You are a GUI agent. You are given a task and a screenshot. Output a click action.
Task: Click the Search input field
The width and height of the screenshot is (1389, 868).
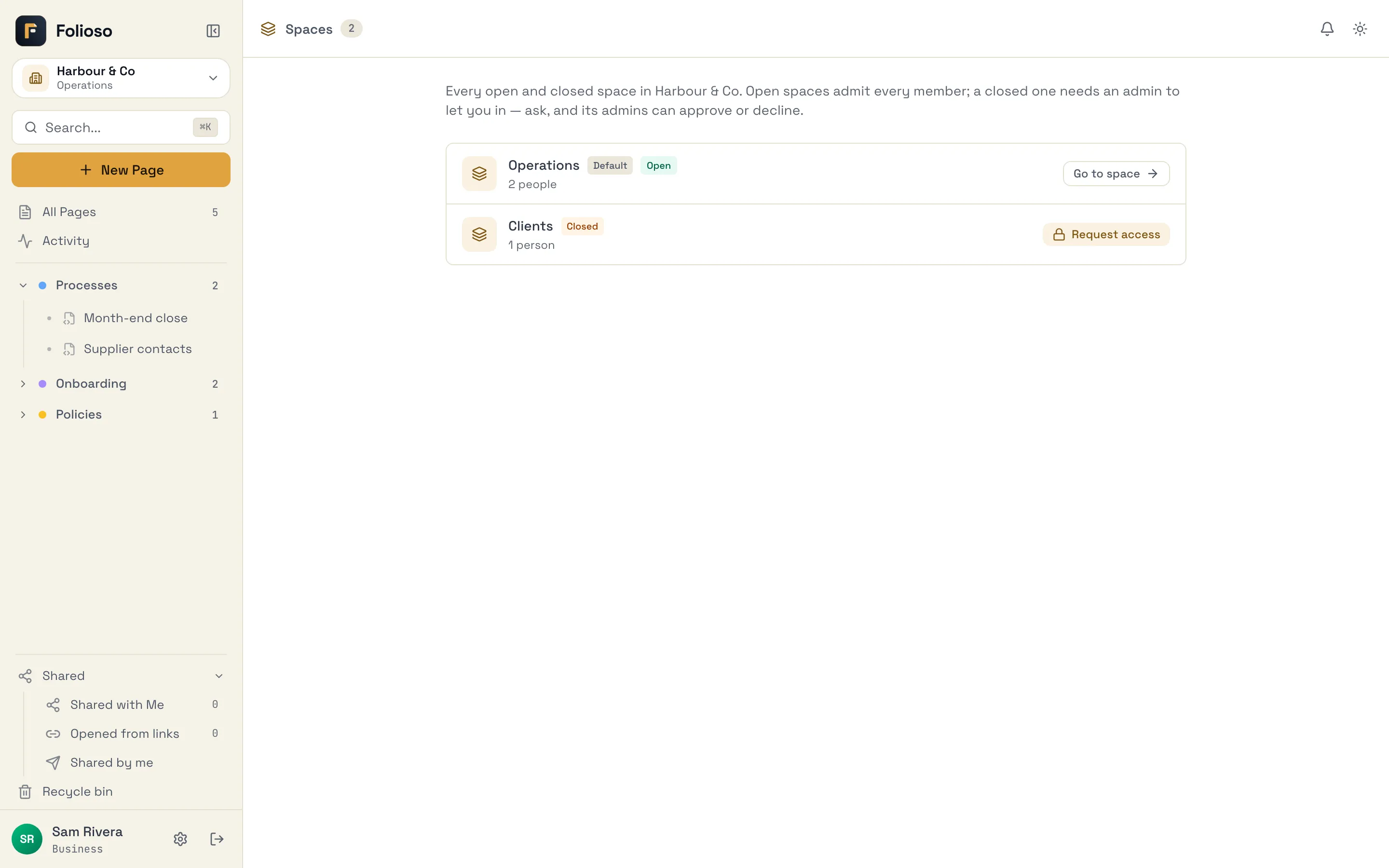[x=121, y=127]
